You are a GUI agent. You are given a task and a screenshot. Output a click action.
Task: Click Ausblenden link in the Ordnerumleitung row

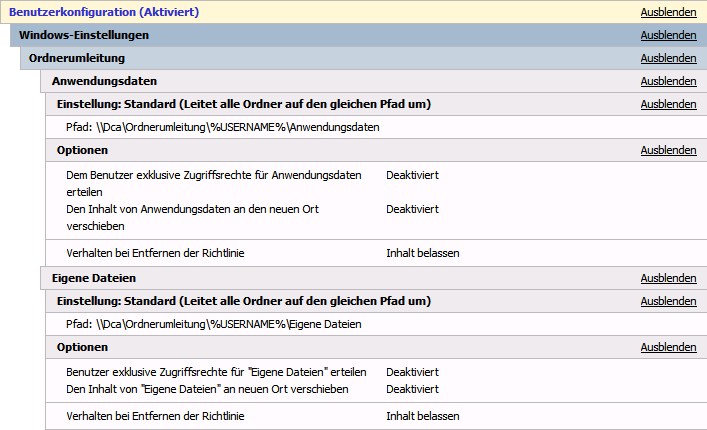pos(668,59)
